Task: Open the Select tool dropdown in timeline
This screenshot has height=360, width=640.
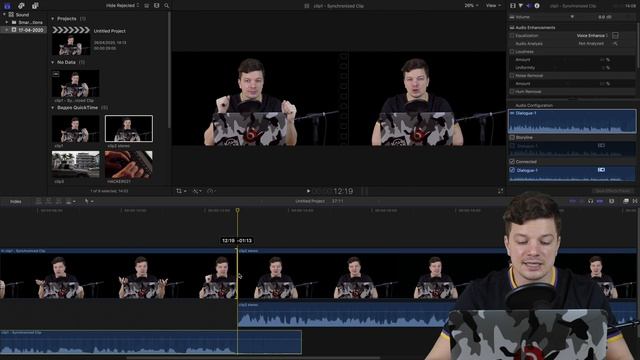Action: pyautogui.click(x=89, y=202)
